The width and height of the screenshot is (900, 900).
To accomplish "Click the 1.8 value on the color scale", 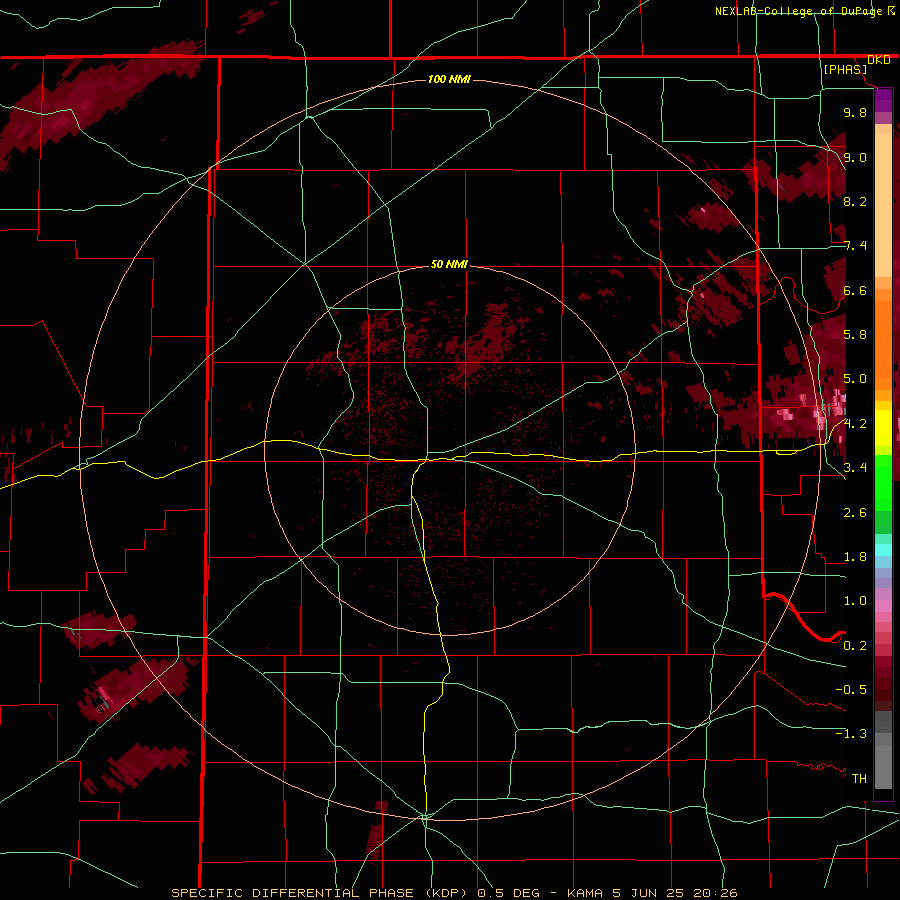I will (855, 557).
